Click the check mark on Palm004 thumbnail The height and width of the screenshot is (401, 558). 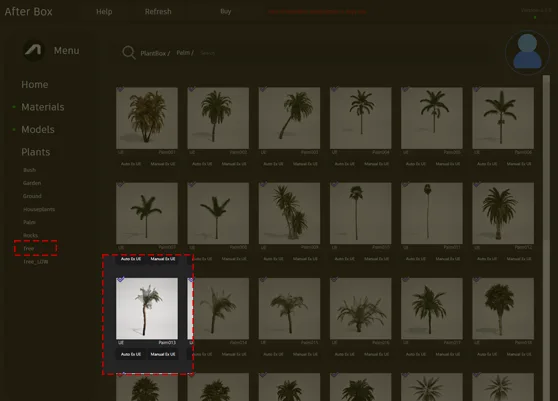[334, 89]
